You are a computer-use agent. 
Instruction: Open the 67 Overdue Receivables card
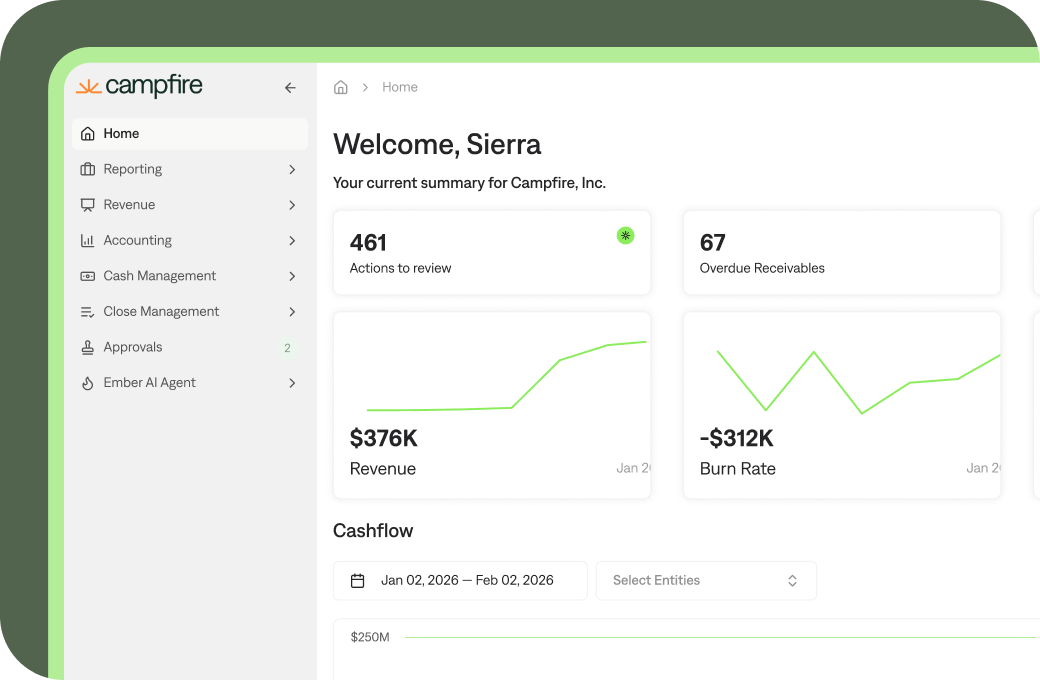tap(842, 253)
